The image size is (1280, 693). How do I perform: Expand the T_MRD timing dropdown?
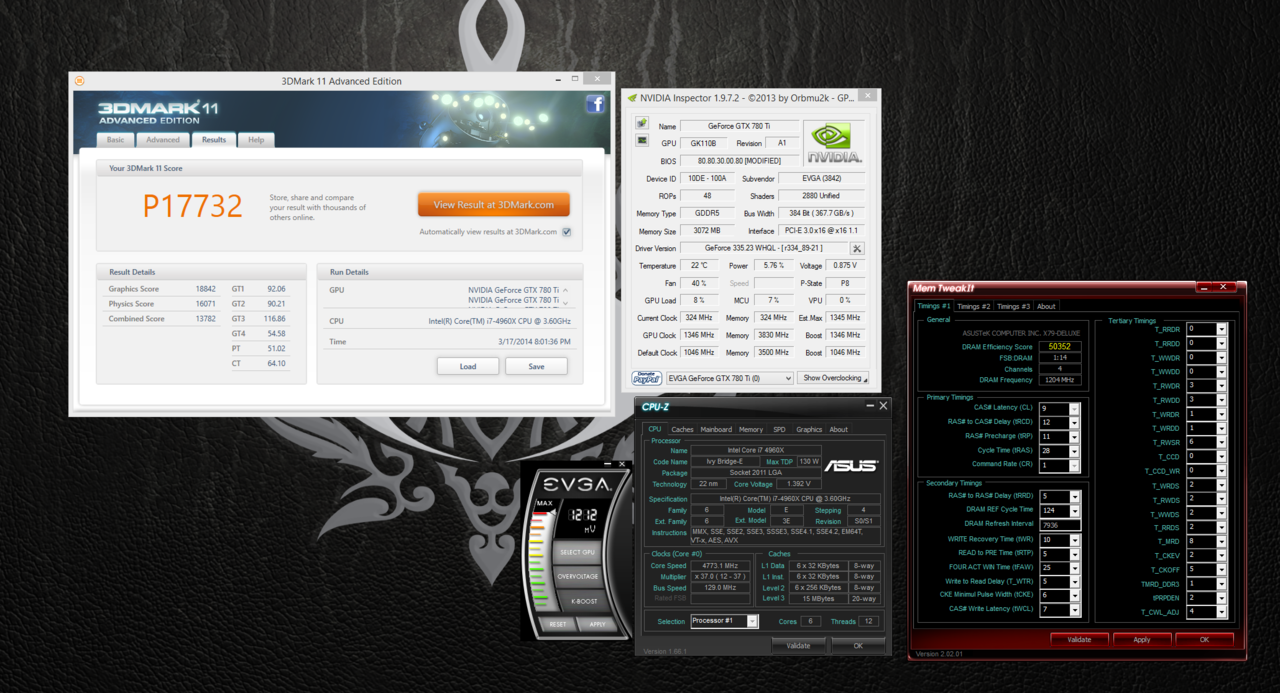[x=1221, y=541]
